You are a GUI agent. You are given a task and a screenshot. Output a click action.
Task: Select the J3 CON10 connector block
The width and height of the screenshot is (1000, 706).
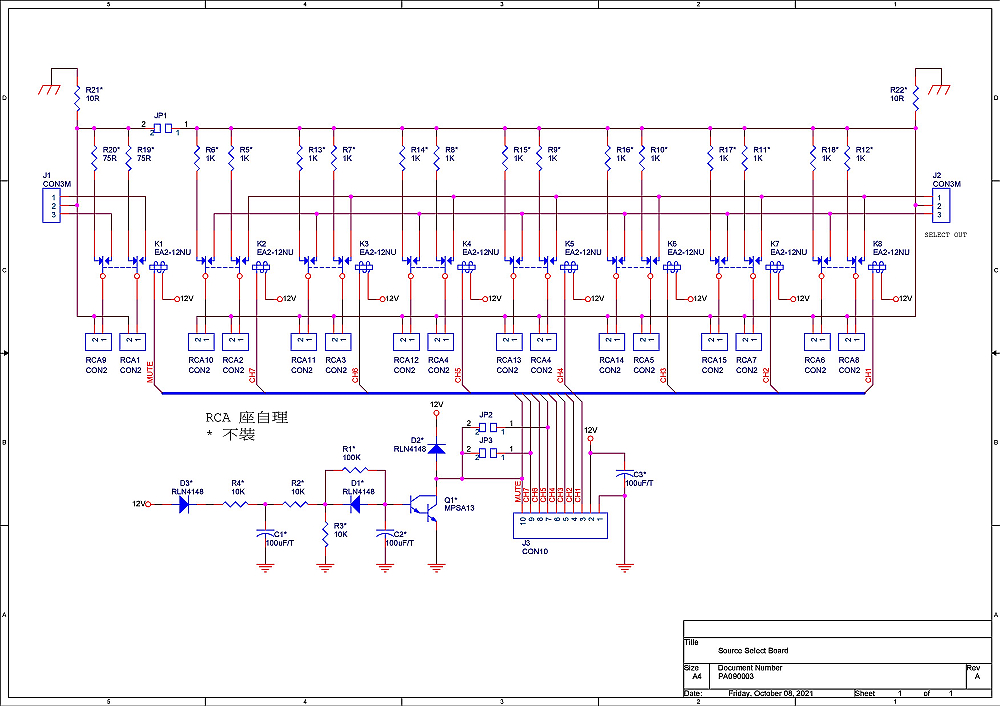[560, 520]
